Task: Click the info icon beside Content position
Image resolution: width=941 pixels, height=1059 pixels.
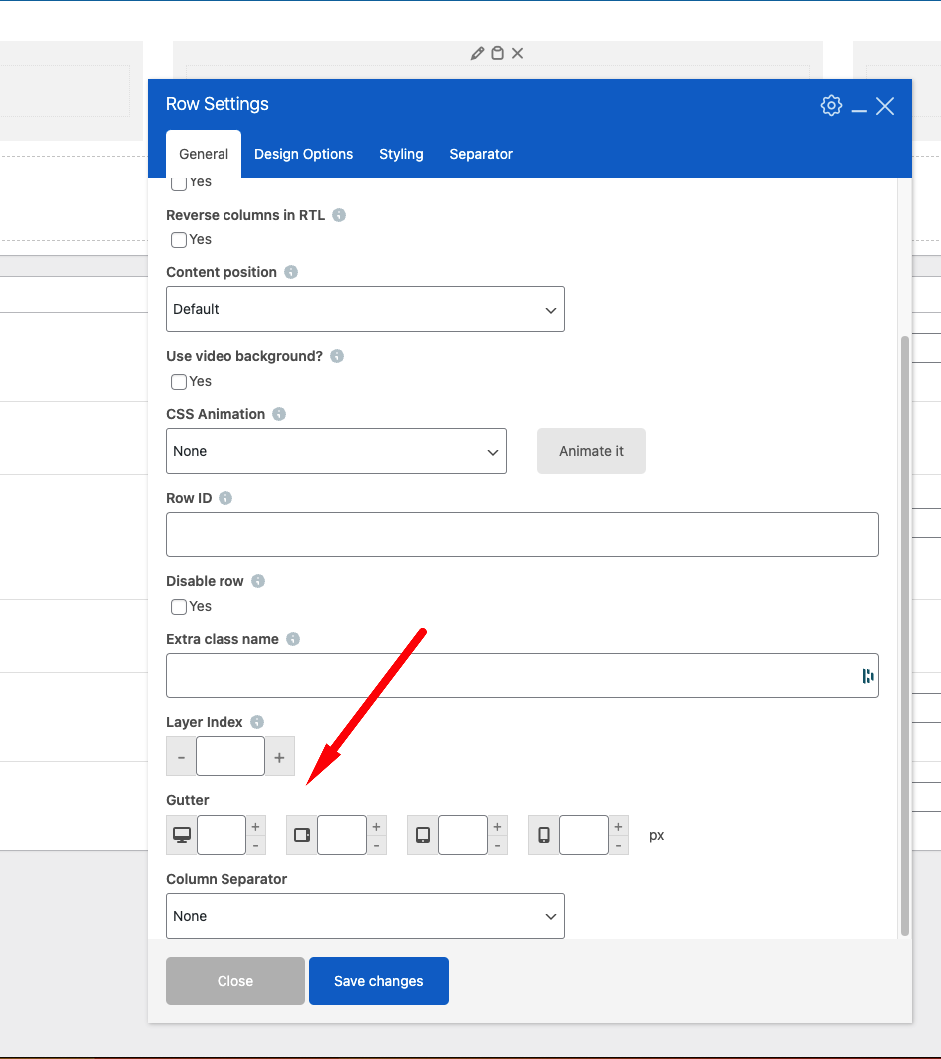Action: (x=290, y=272)
